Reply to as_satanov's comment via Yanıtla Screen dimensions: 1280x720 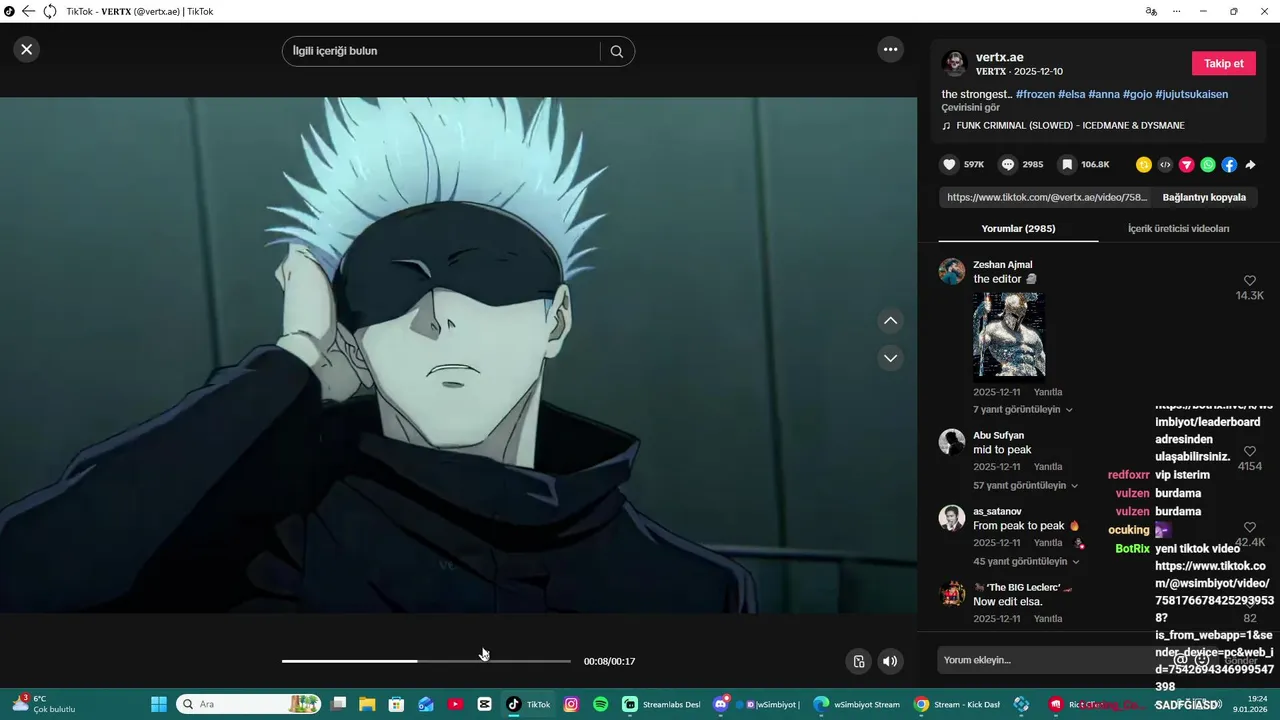(x=1048, y=543)
